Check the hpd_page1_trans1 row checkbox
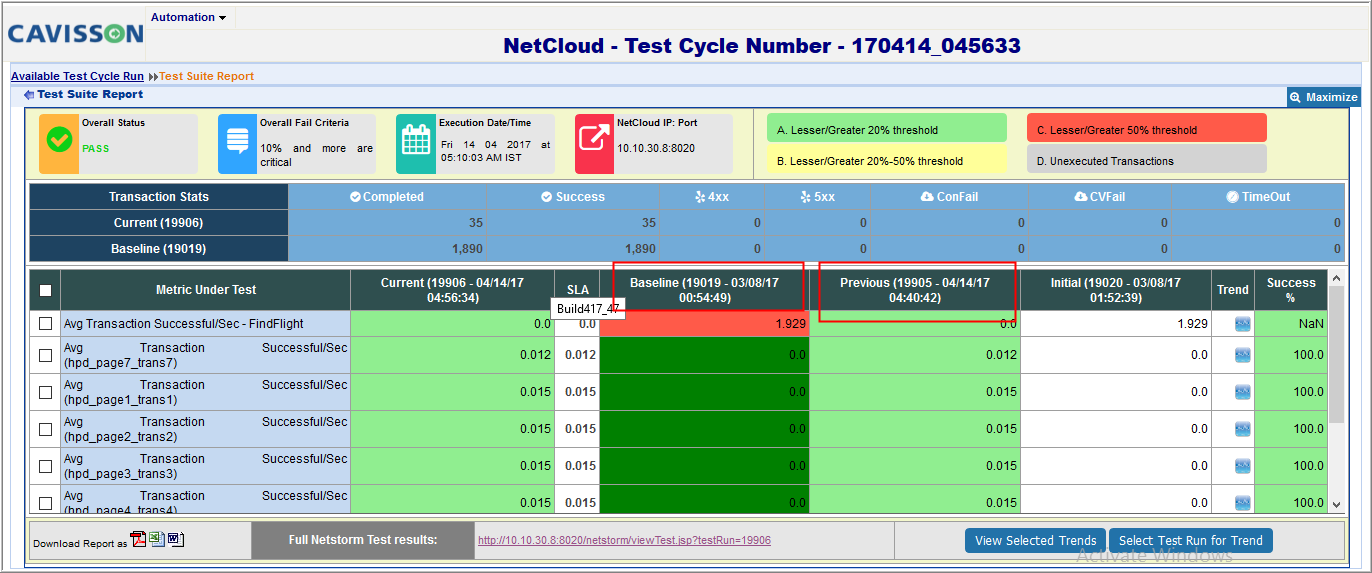Viewport: 1372px width, 573px height. 45,392
